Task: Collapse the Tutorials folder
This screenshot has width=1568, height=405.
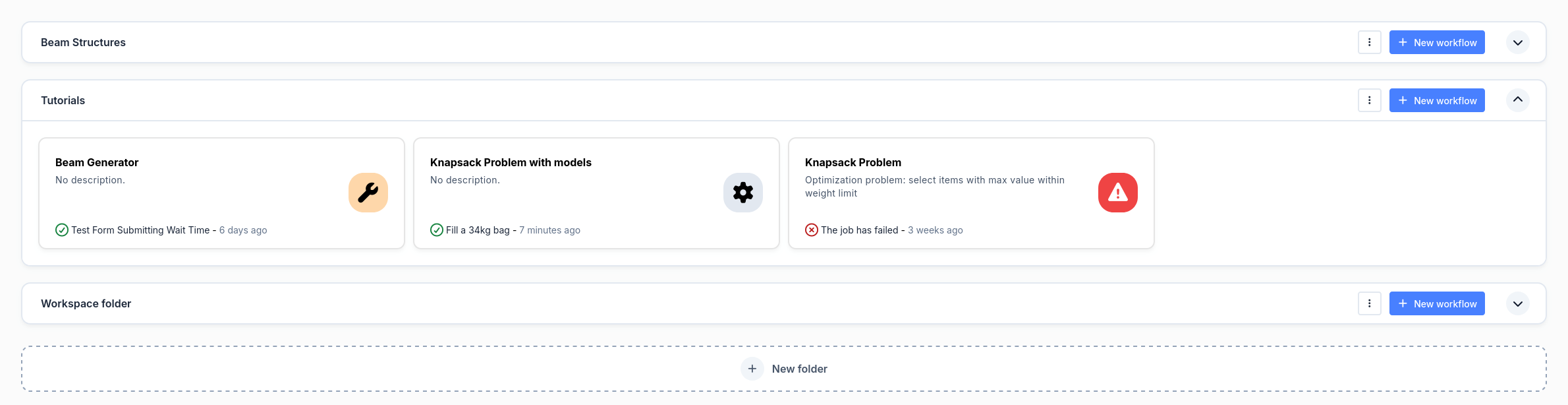Action: [x=1517, y=100]
